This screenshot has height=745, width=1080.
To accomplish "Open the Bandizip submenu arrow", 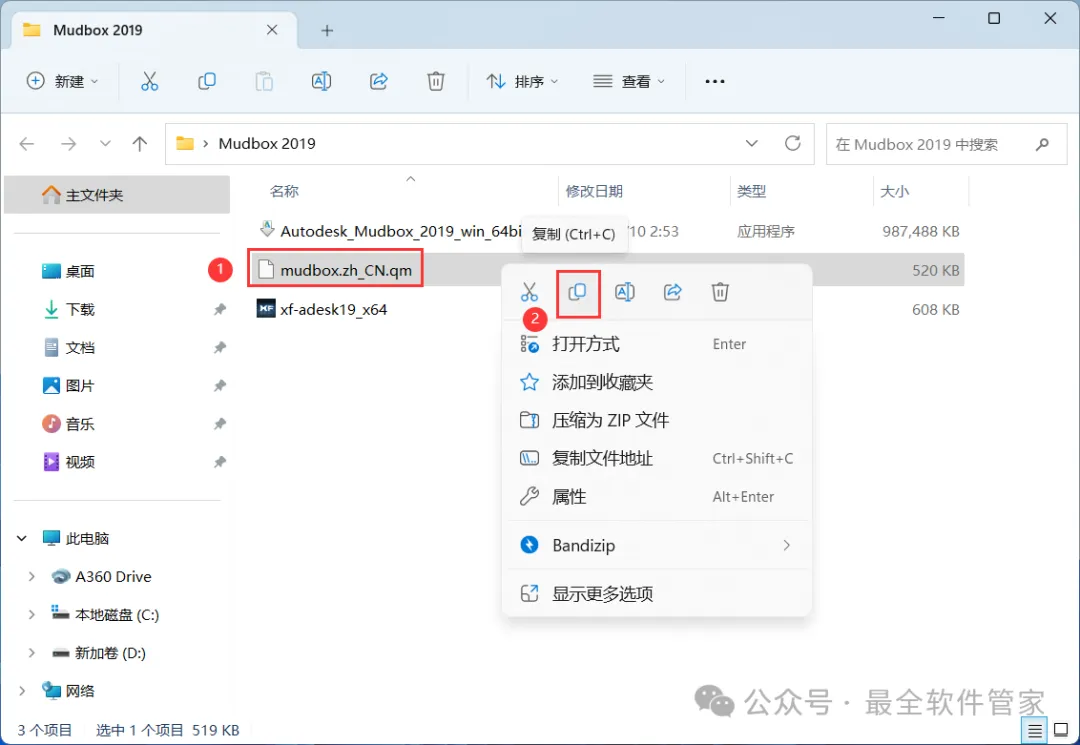I will tap(787, 545).
